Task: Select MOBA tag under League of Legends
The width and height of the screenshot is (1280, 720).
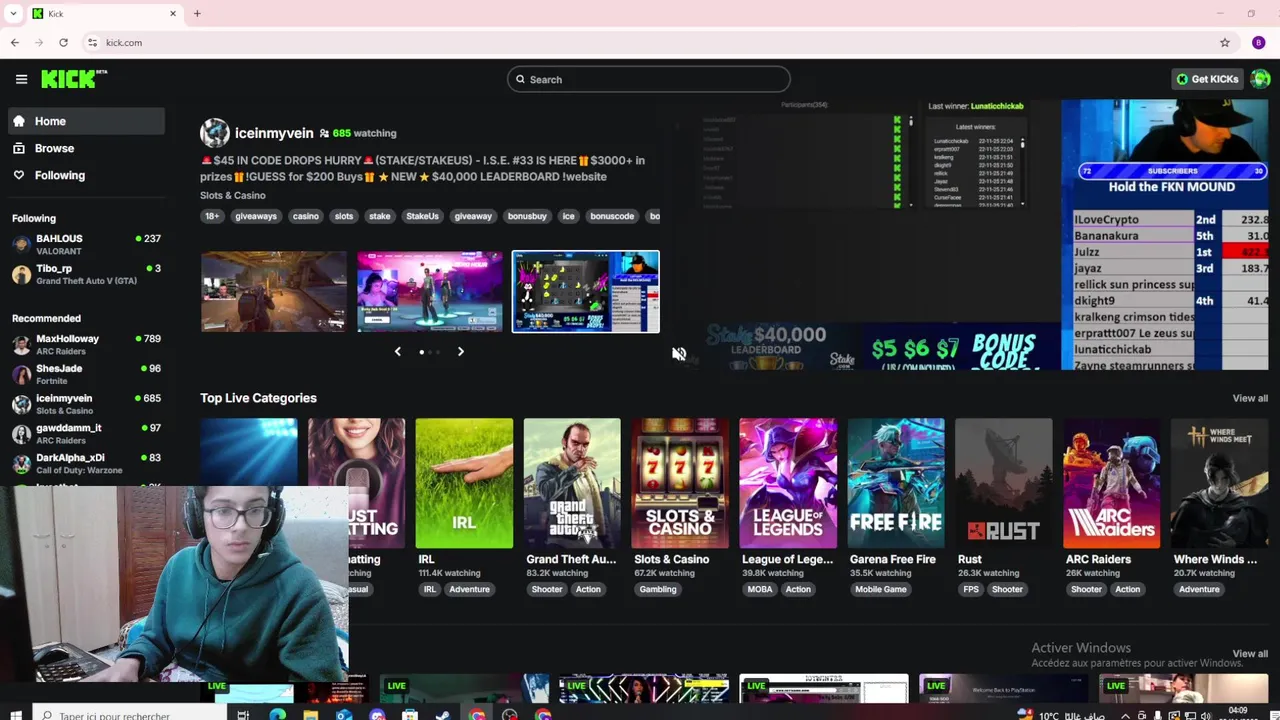Action: click(x=760, y=589)
